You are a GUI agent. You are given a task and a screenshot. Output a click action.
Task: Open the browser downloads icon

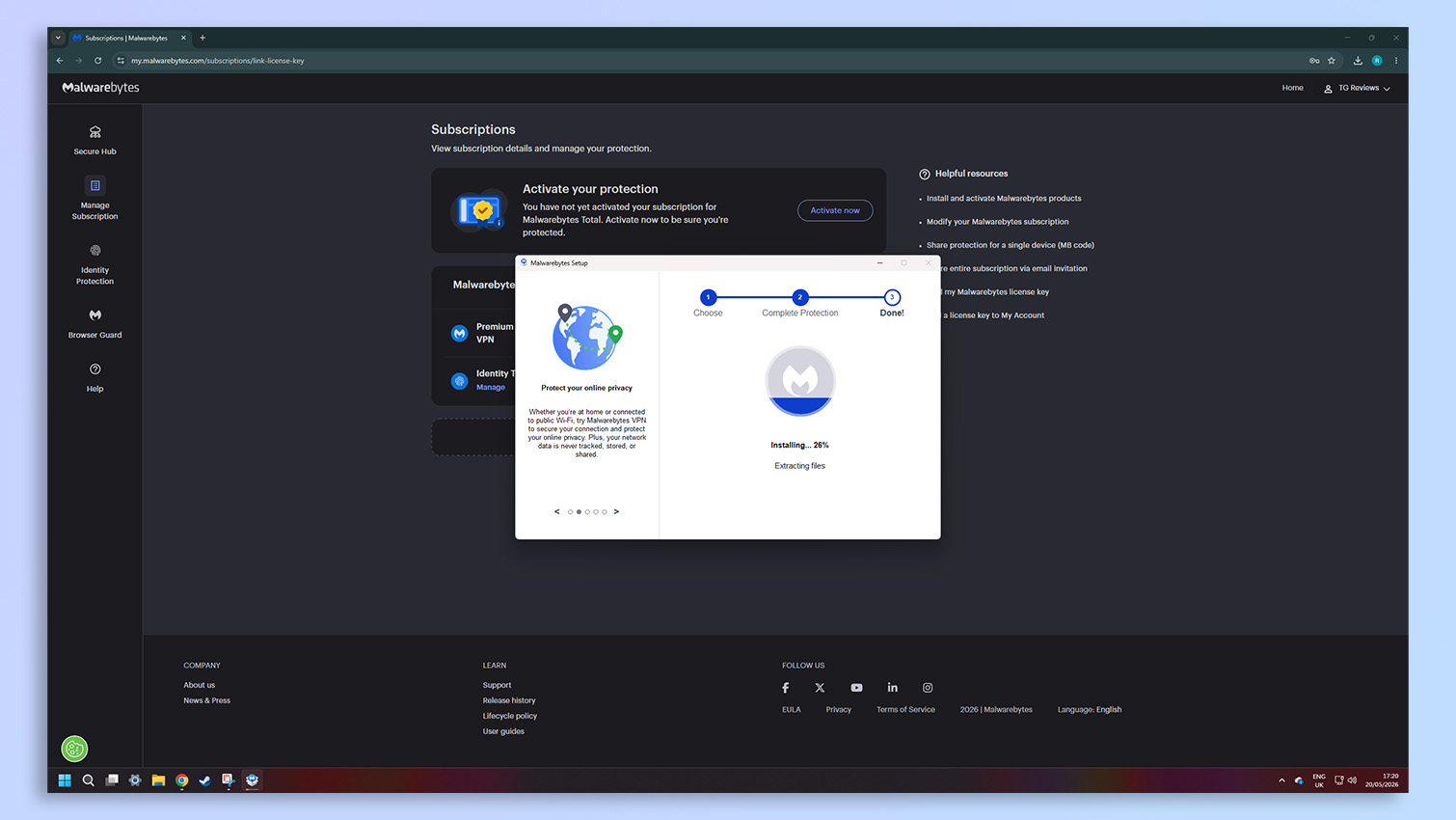[1358, 60]
